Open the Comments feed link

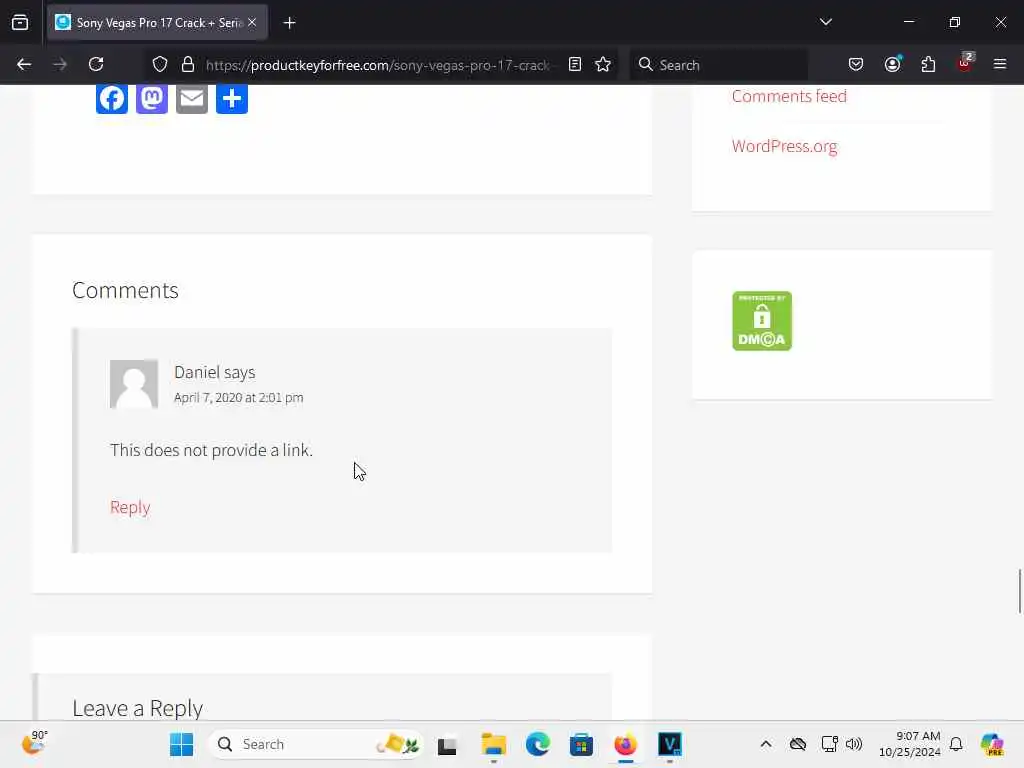click(789, 96)
